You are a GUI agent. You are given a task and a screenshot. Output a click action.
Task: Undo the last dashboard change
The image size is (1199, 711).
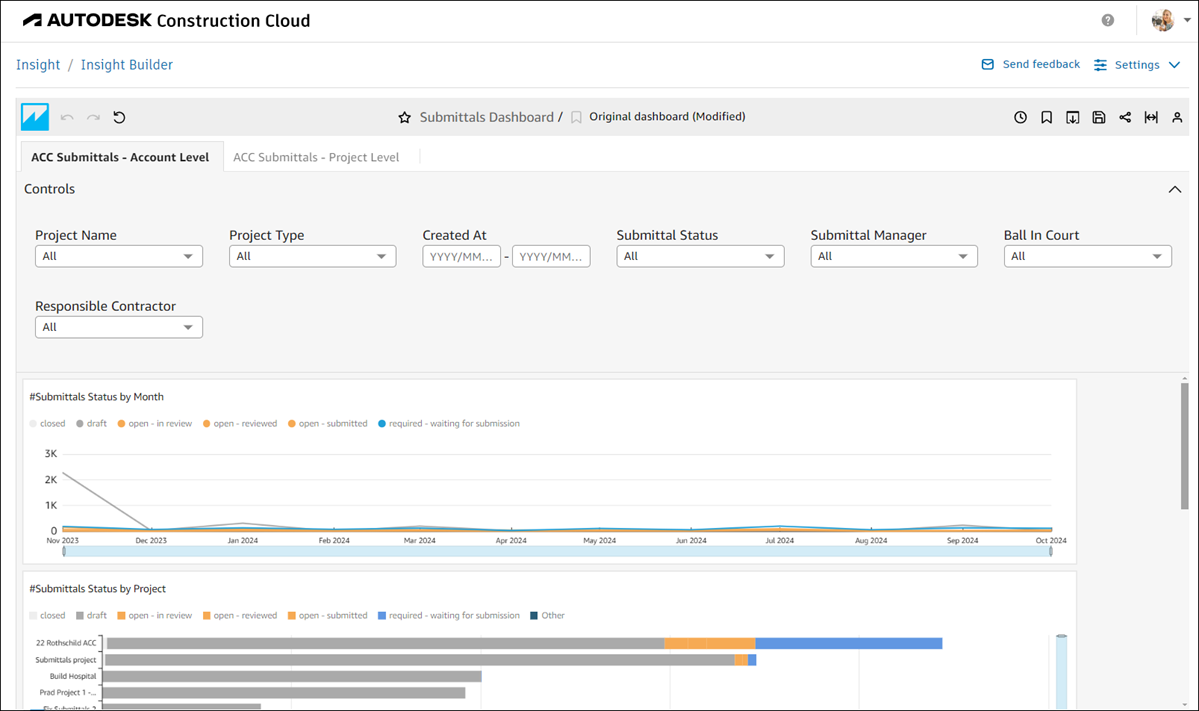click(x=67, y=117)
